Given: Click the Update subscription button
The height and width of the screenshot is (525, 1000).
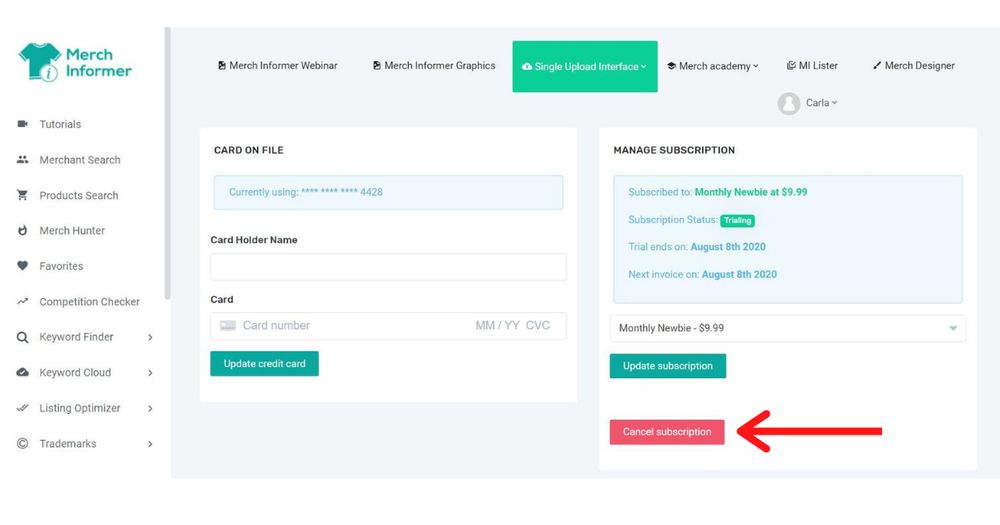Looking at the screenshot, I should (x=668, y=366).
